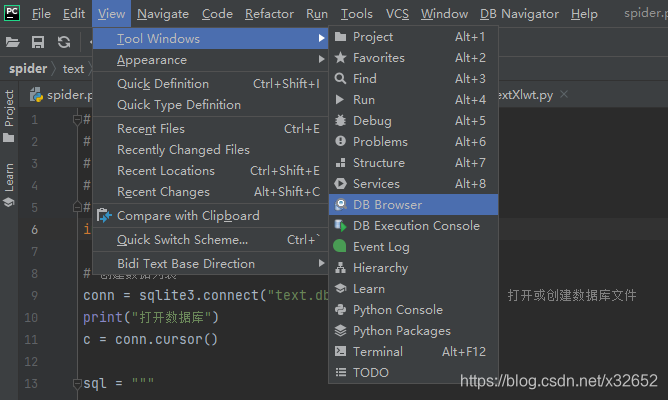
Task: Open the DB Navigator menu
Action: coord(519,14)
